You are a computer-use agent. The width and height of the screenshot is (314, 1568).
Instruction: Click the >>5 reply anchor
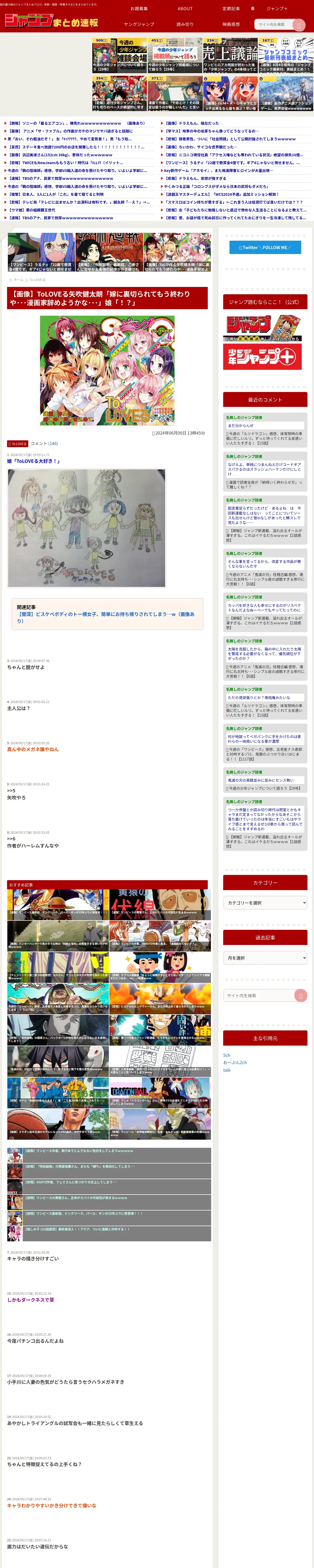(x=11, y=791)
